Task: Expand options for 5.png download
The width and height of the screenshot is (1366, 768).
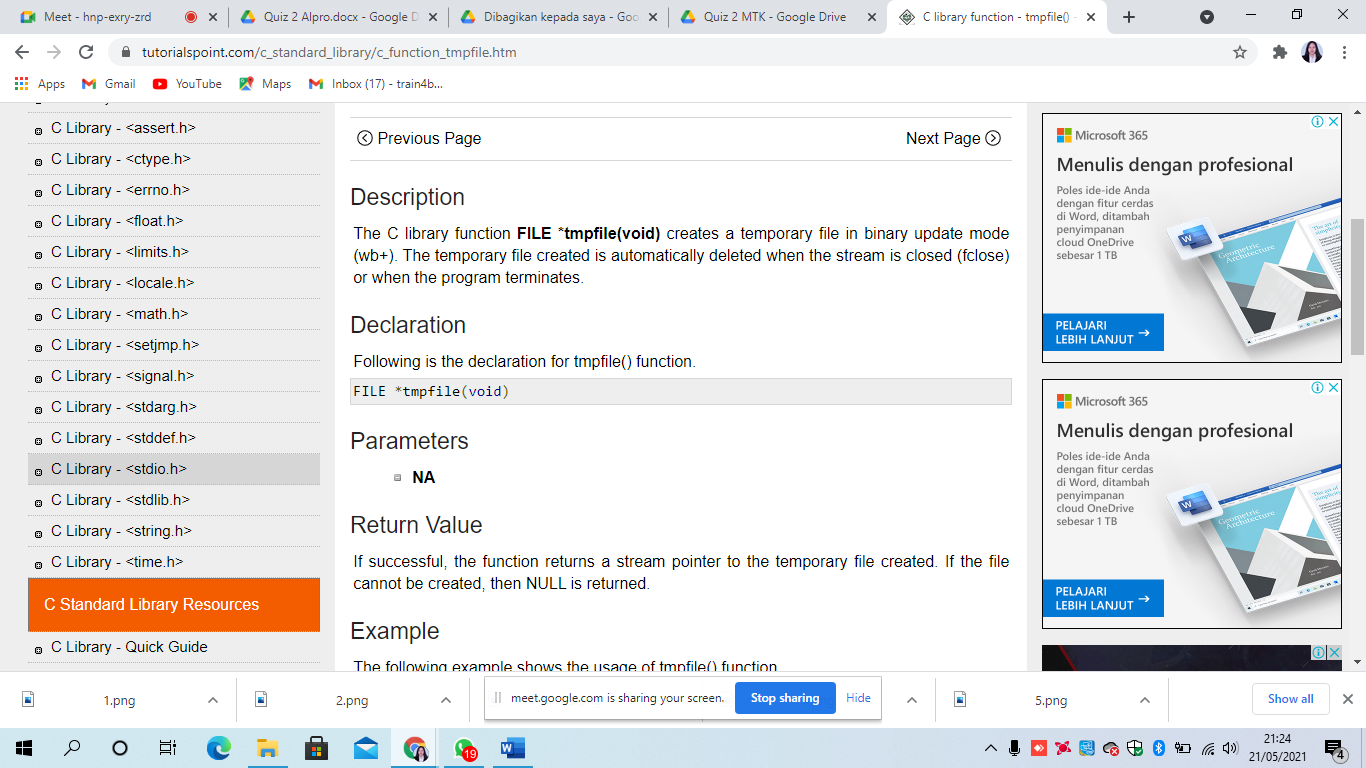Action: point(1145,700)
